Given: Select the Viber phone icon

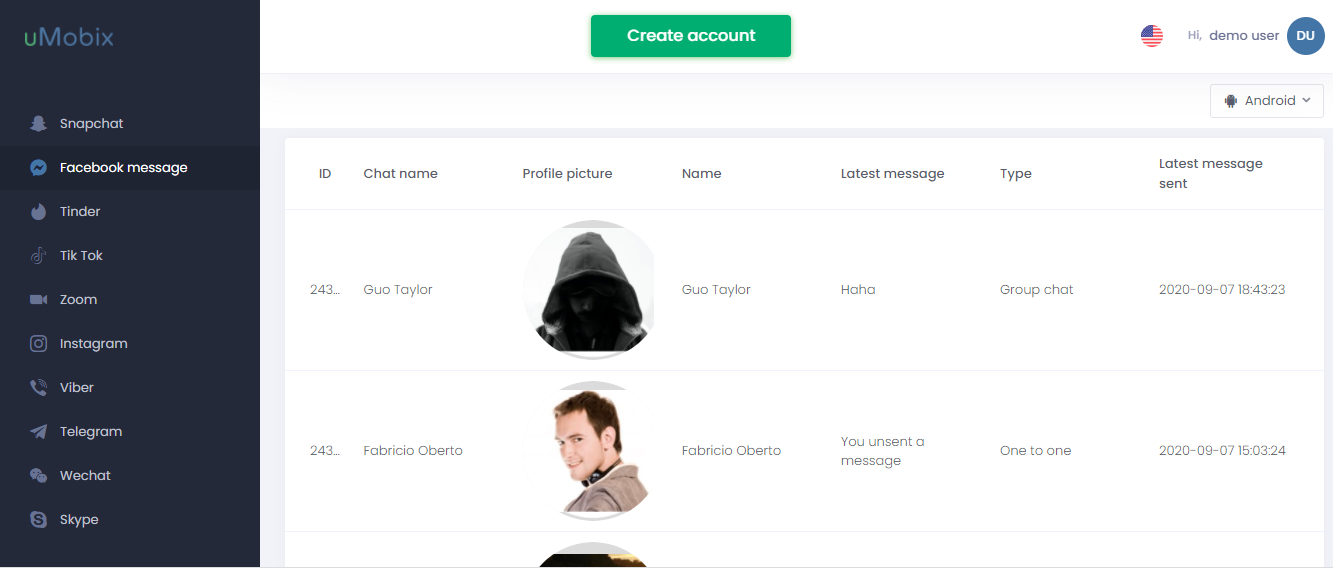Looking at the screenshot, I should tap(38, 388).
